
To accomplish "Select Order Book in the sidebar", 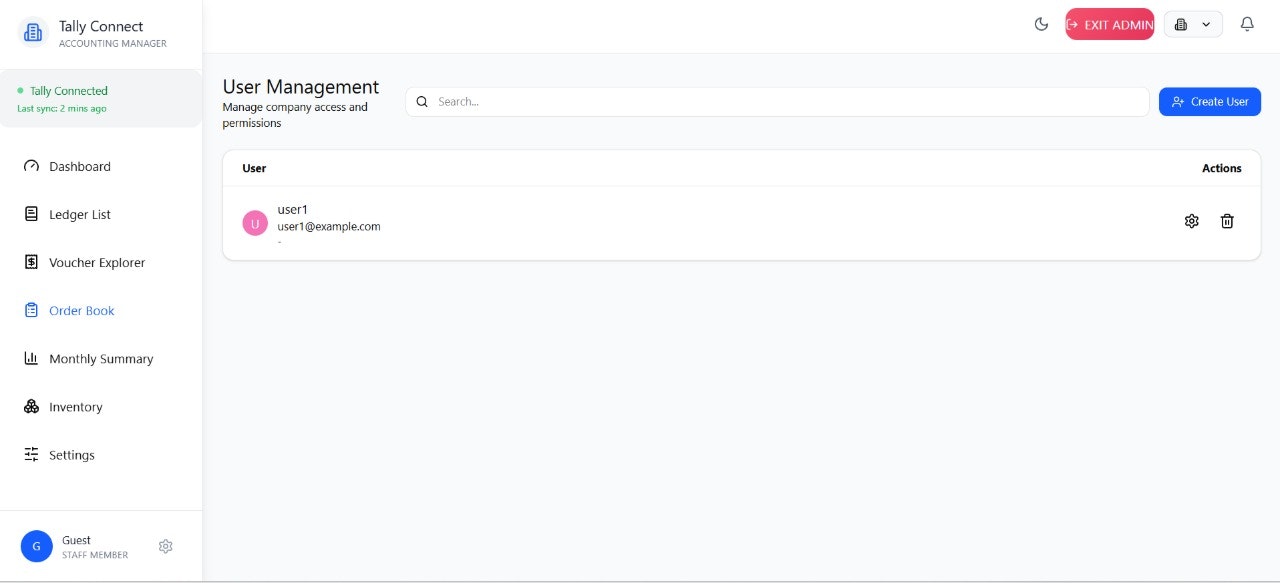I will (100, 310).
